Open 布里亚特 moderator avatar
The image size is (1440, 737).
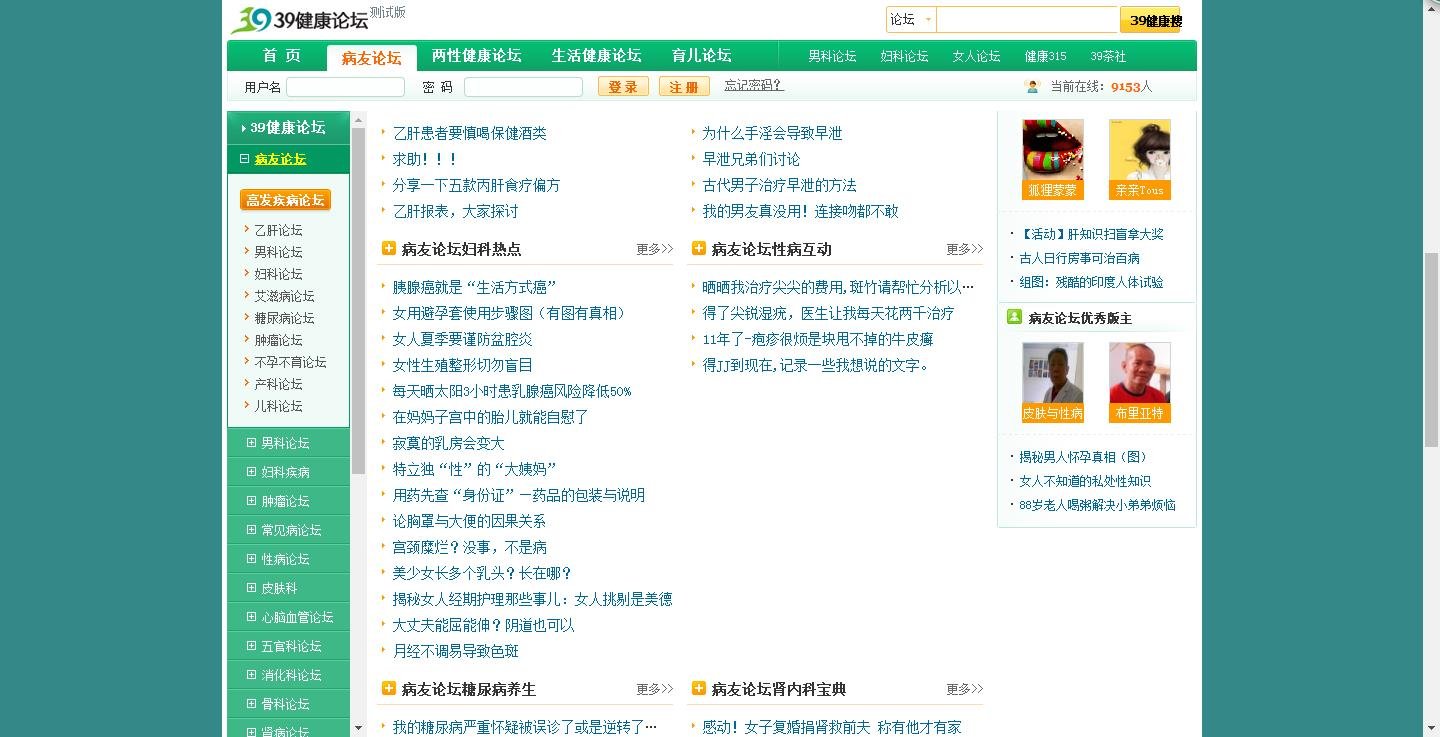[1139, 374]
